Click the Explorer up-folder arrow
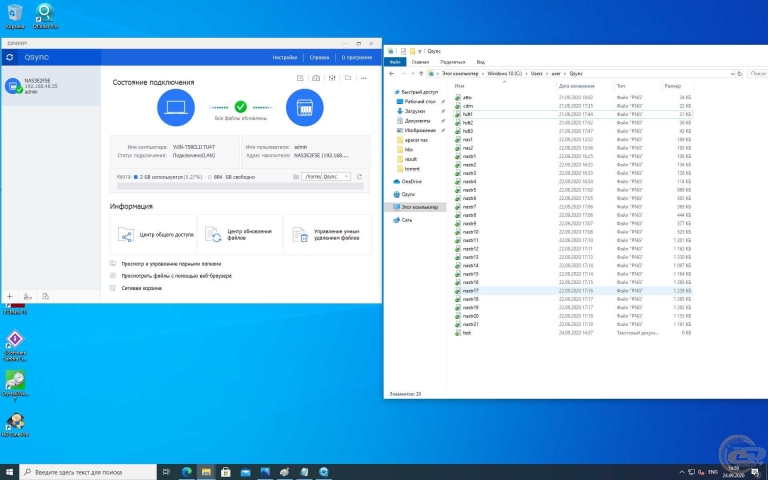This screenshot has width=768, height=480. 421,73
